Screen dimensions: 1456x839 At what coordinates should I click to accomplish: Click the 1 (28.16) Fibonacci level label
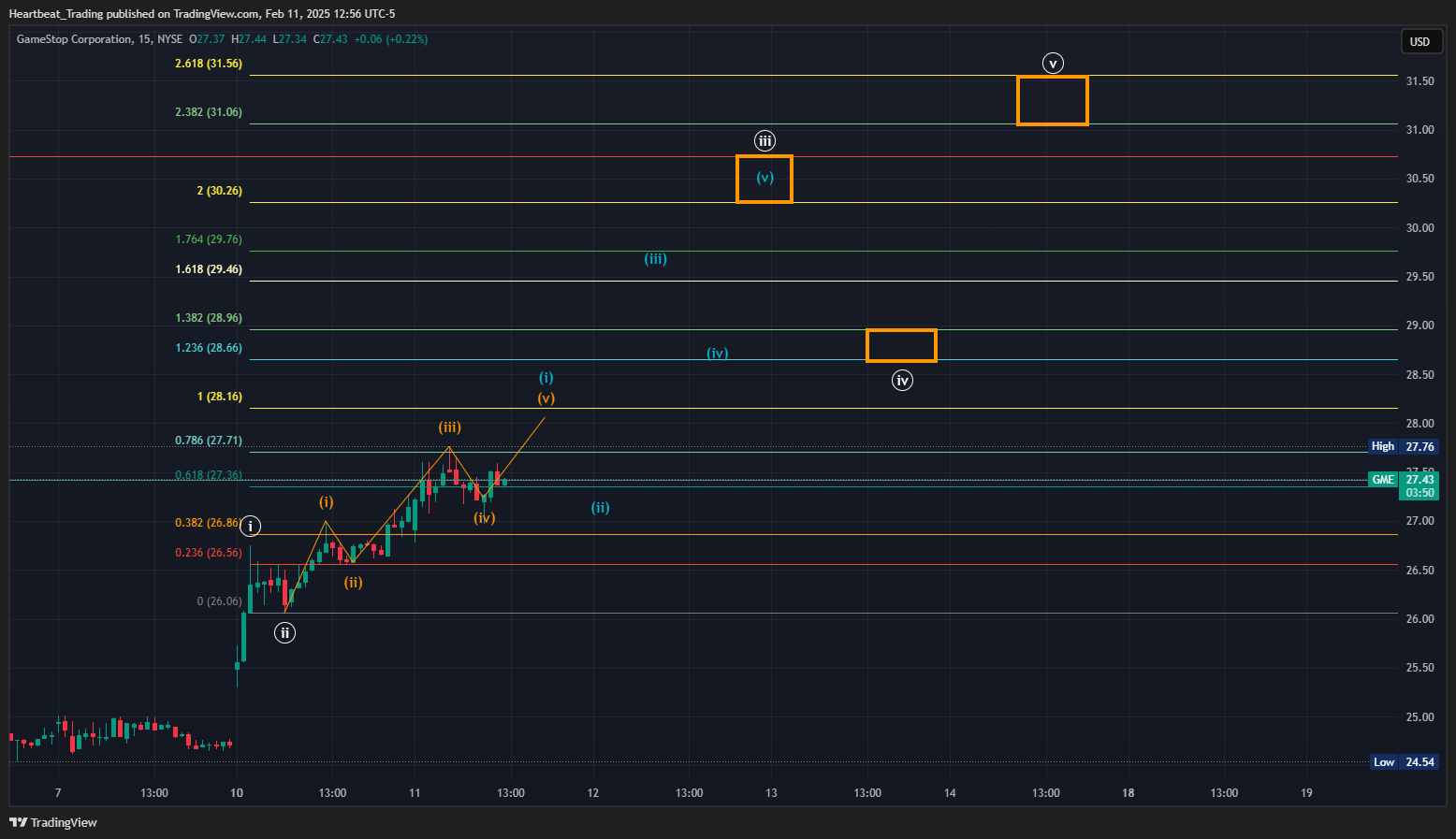220,397
